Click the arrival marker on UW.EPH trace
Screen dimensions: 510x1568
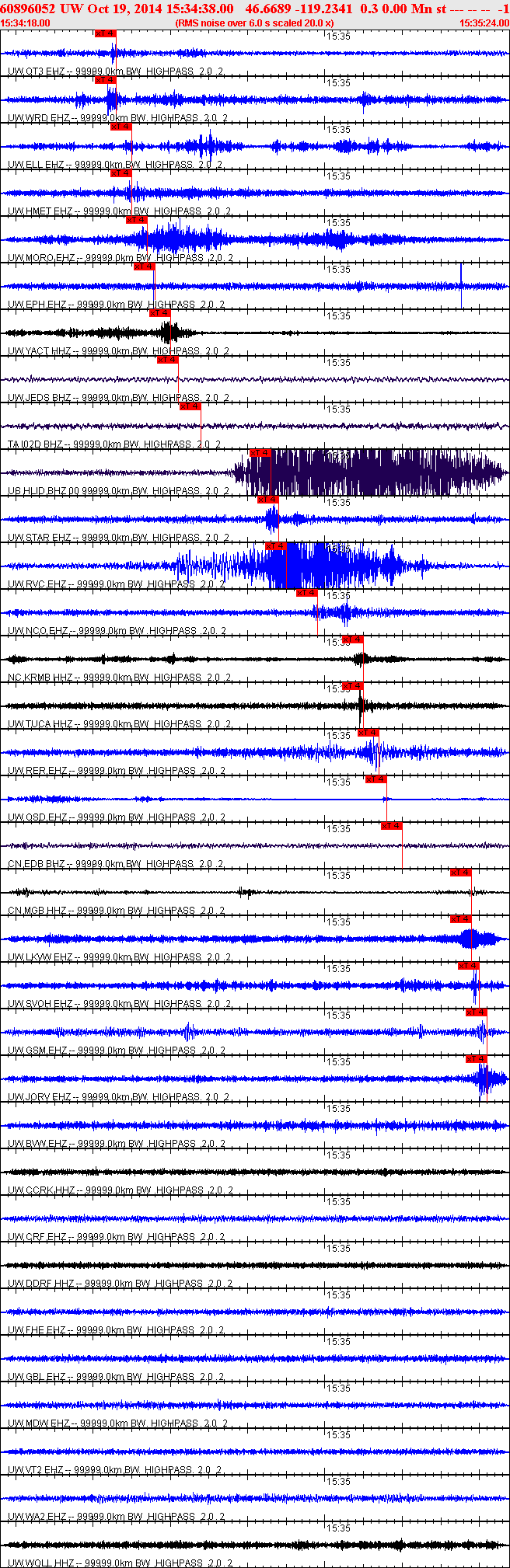coord(144,267)
